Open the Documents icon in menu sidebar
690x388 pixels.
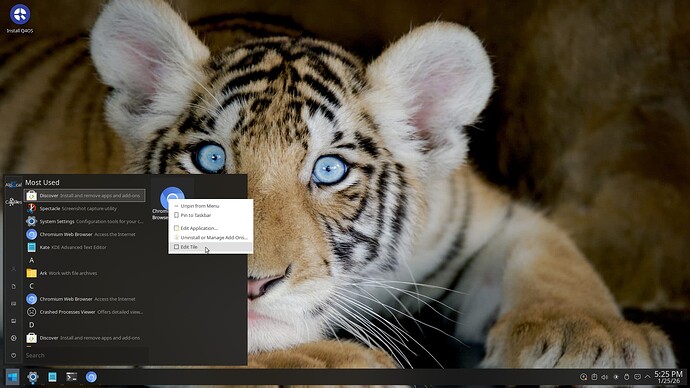coord(14,286)
